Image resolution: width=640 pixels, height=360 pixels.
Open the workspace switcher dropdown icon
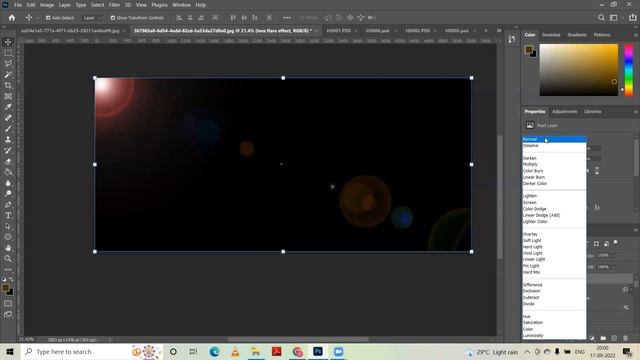(613, 18)
